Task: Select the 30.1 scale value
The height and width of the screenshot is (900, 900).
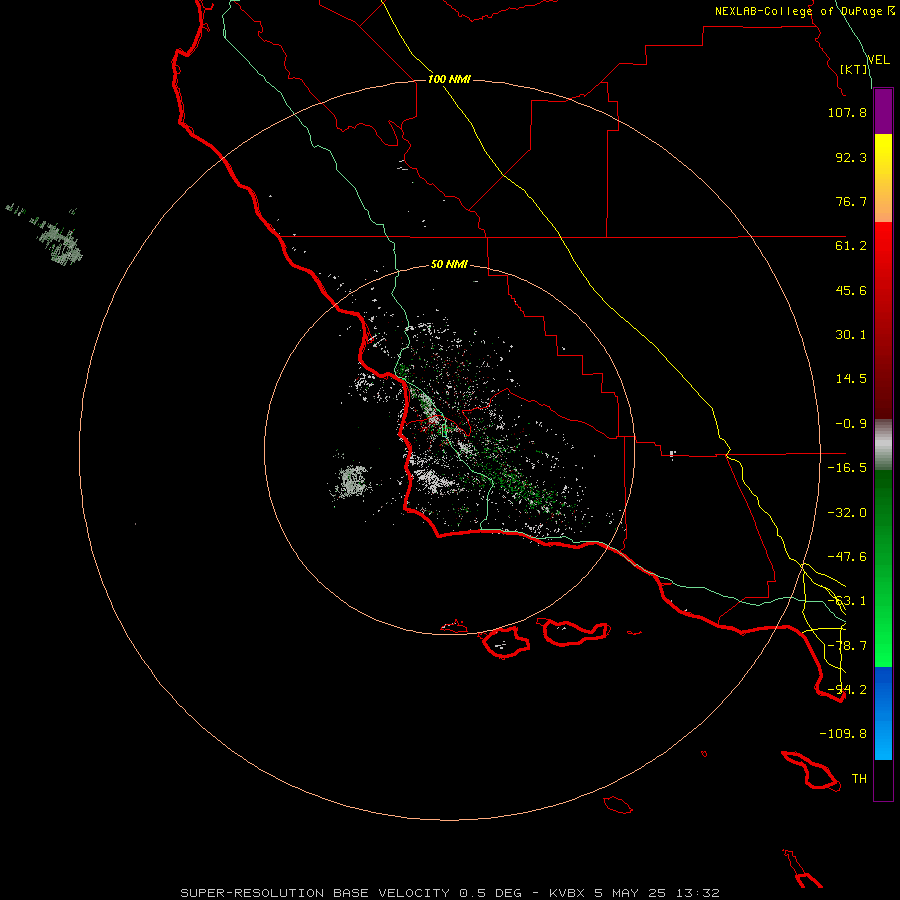Action: pyautogui.click(x=851, y=335)
